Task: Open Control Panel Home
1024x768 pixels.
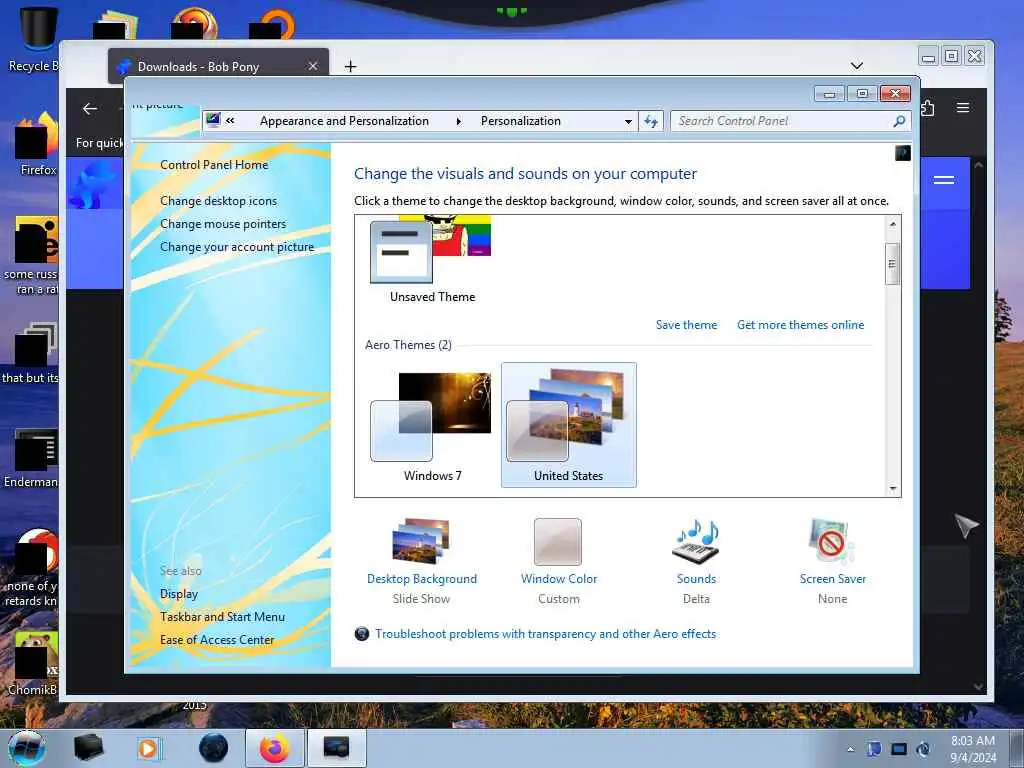Action: 214,165
